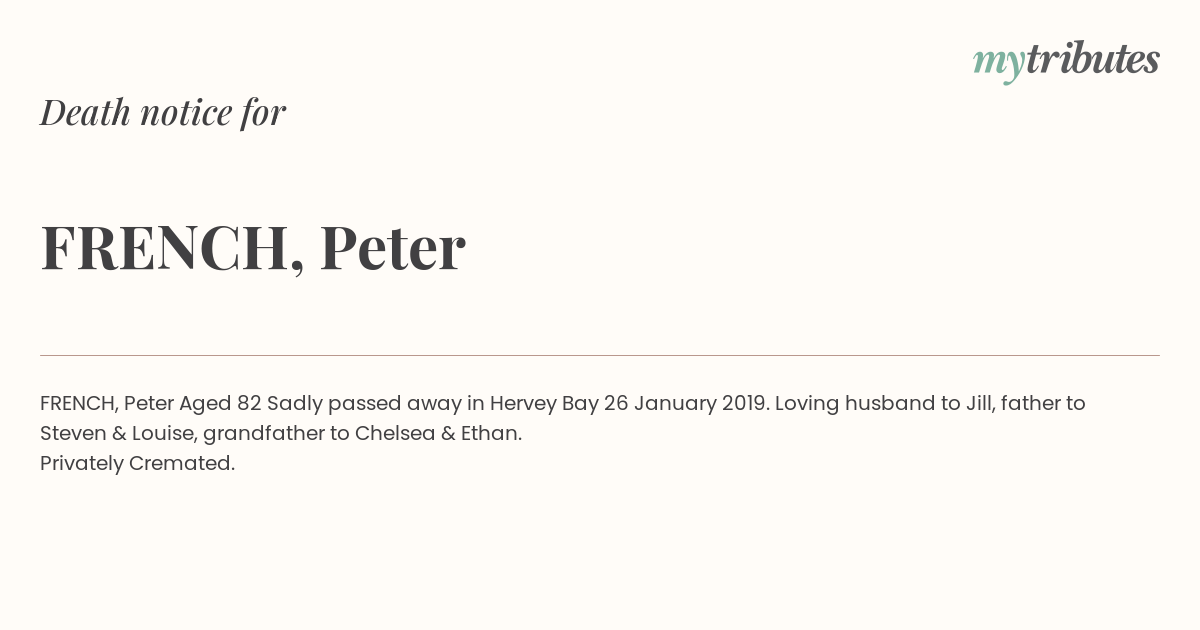Click "Hervey Bay" in the notice text

[x=544, y=403]
